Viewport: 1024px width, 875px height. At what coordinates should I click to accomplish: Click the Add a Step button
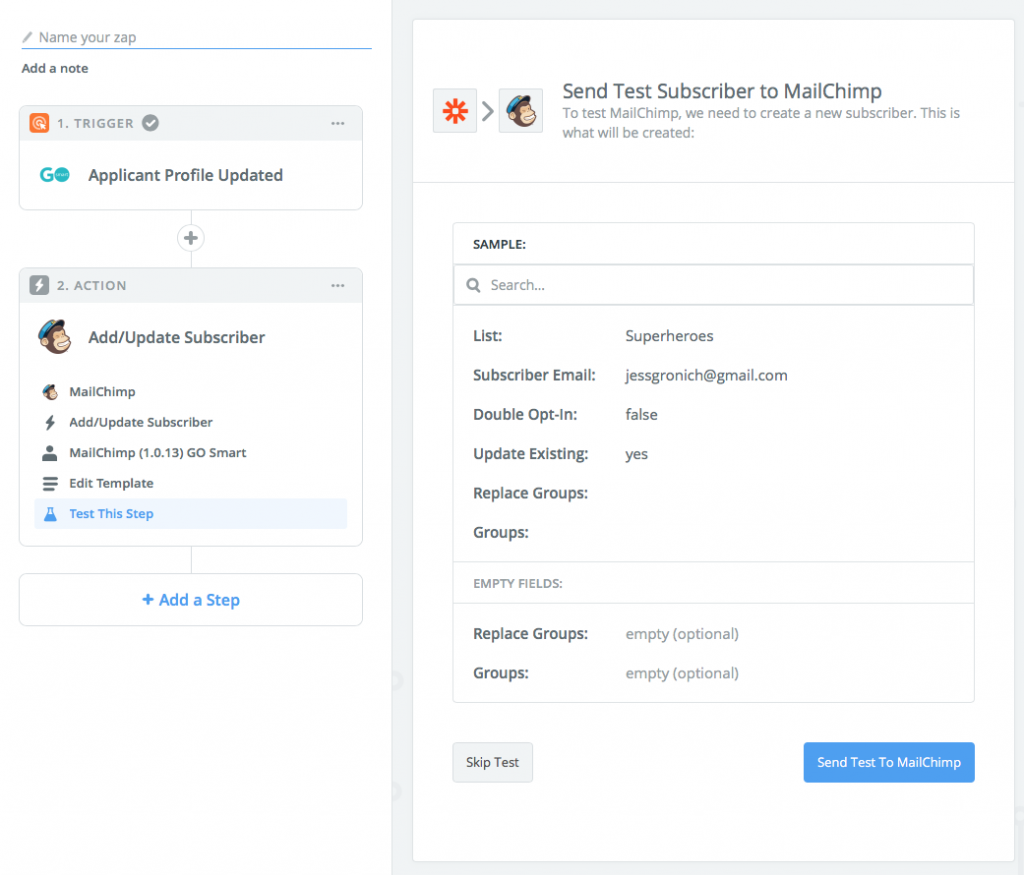tap(191, 600)
